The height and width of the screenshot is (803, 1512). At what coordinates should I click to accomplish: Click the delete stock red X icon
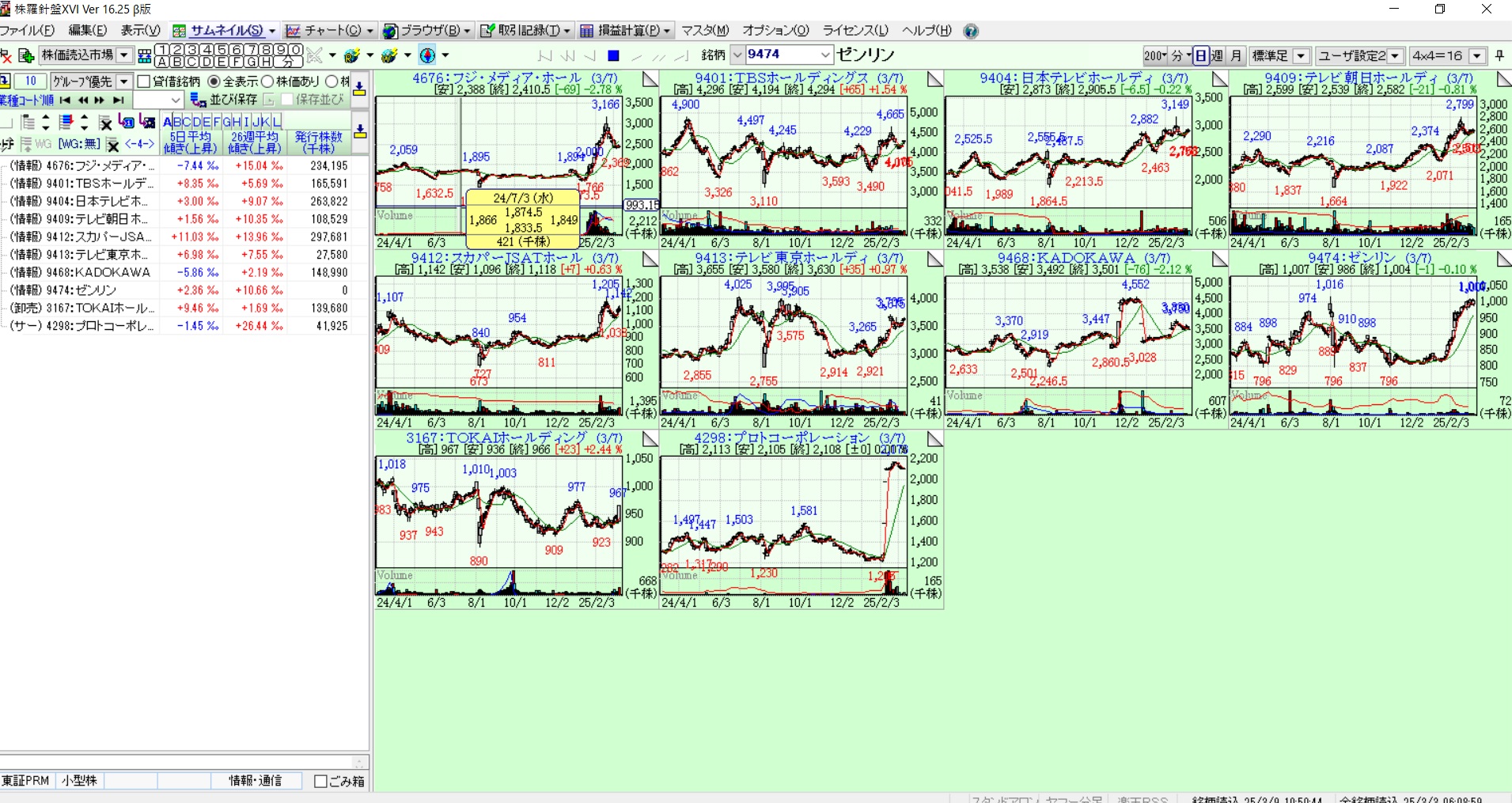click(x=6, y=55)
